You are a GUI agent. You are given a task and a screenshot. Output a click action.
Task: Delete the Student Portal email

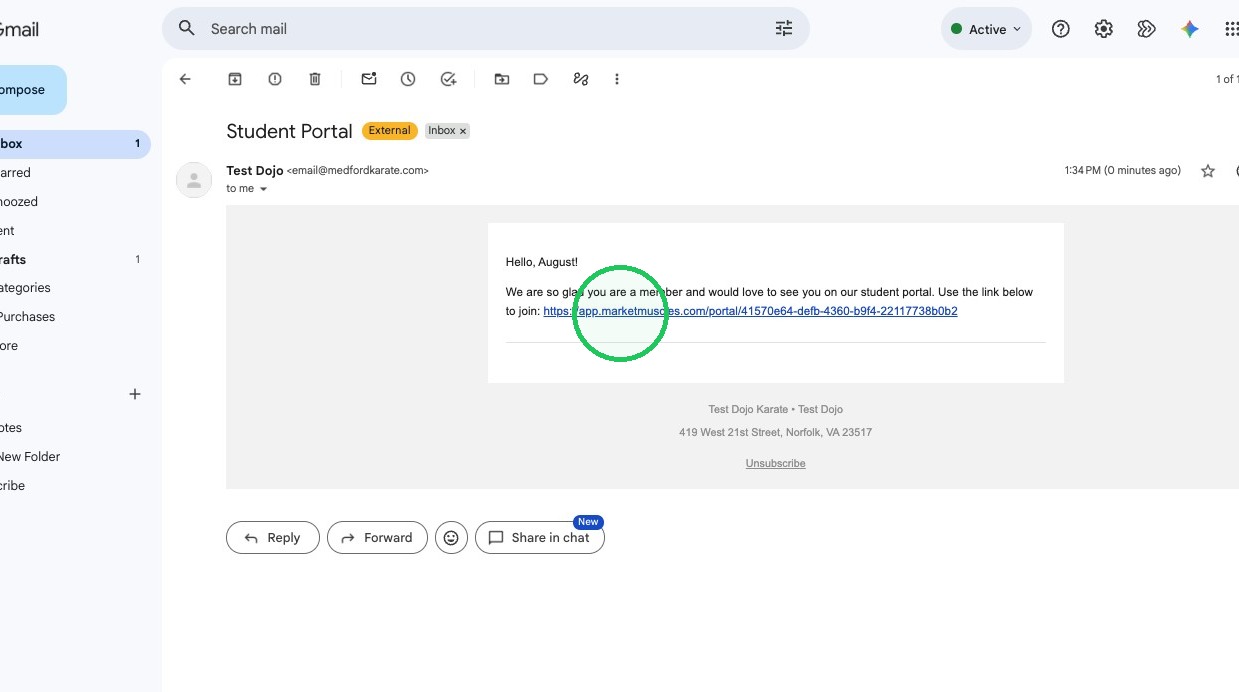pyautogui.click(x=315, y=79)
